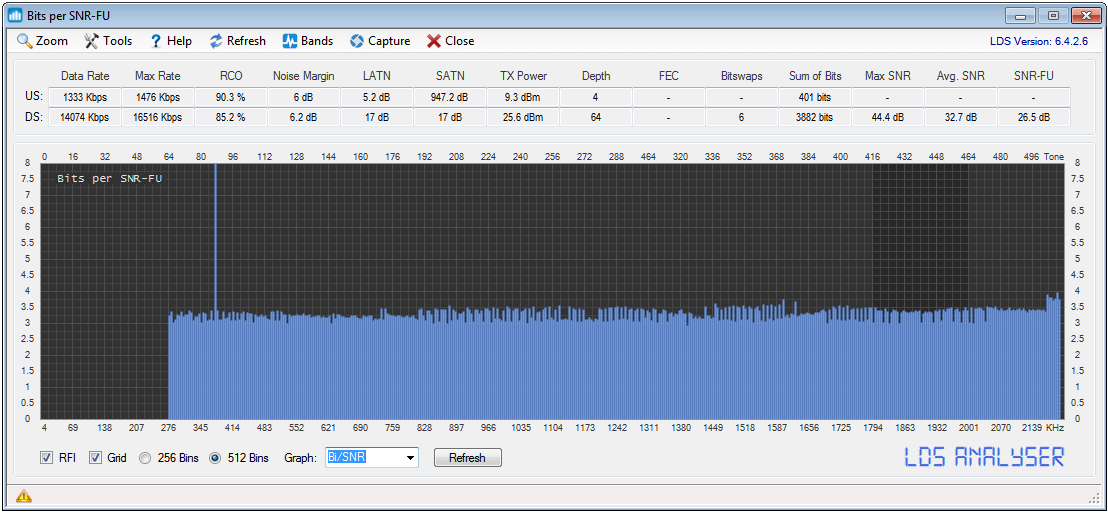1108x513 pixels.
Task: Toggle the Grid checkbox
Action: click(96, 458)
